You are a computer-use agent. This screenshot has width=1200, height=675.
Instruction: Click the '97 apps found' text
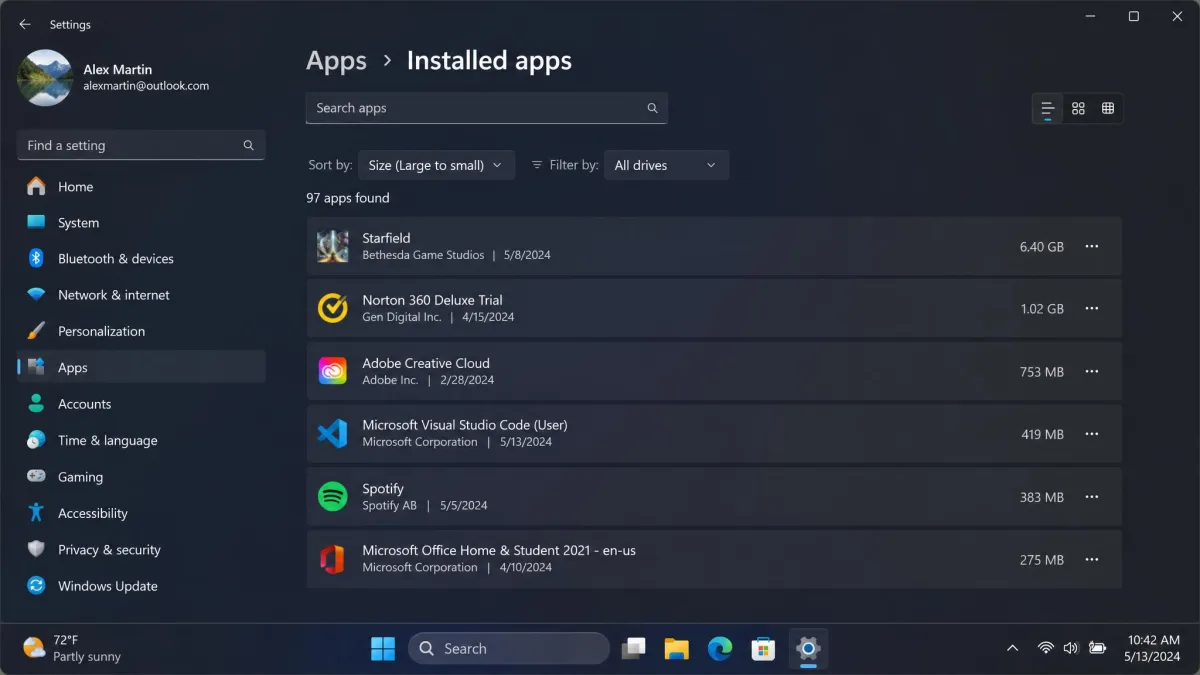pyautogui.click(x=348, y=198)
